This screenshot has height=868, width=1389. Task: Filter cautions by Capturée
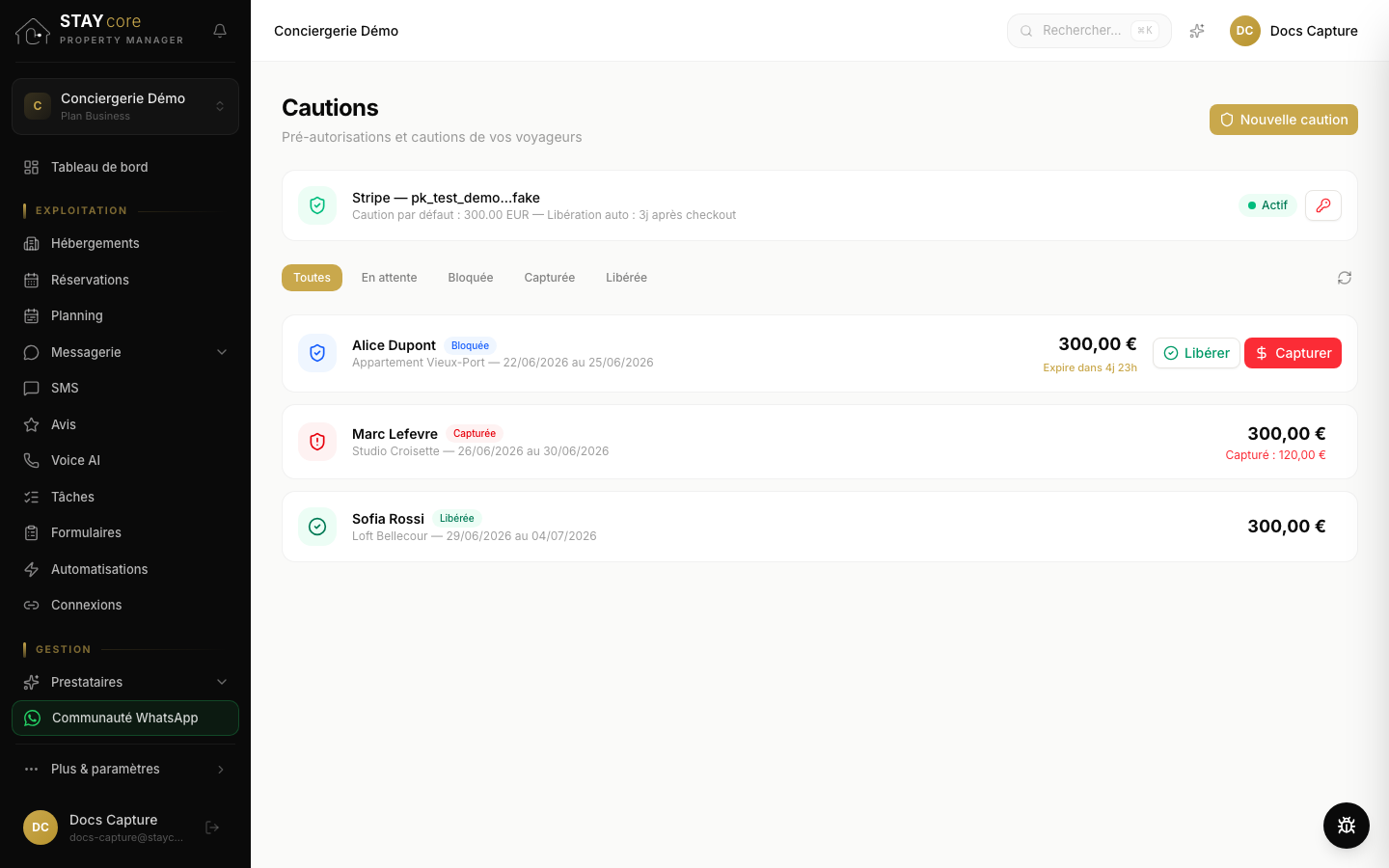pyautogui.click(x=550, y=278)
